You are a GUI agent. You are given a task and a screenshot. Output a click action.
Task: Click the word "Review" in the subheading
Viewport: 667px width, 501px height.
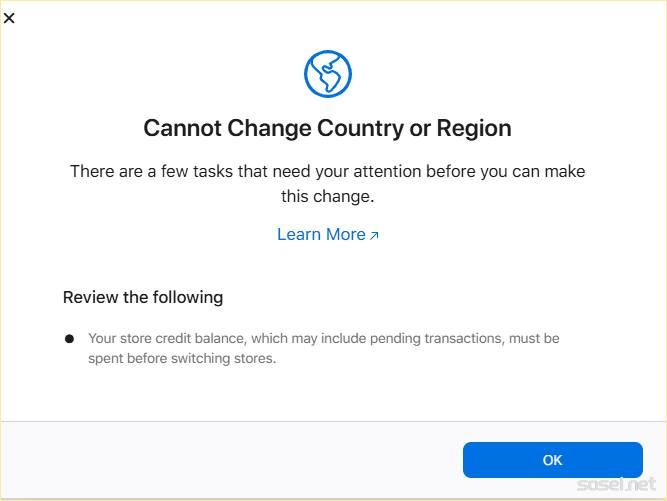pyautogui.click(x=88, y=297)
